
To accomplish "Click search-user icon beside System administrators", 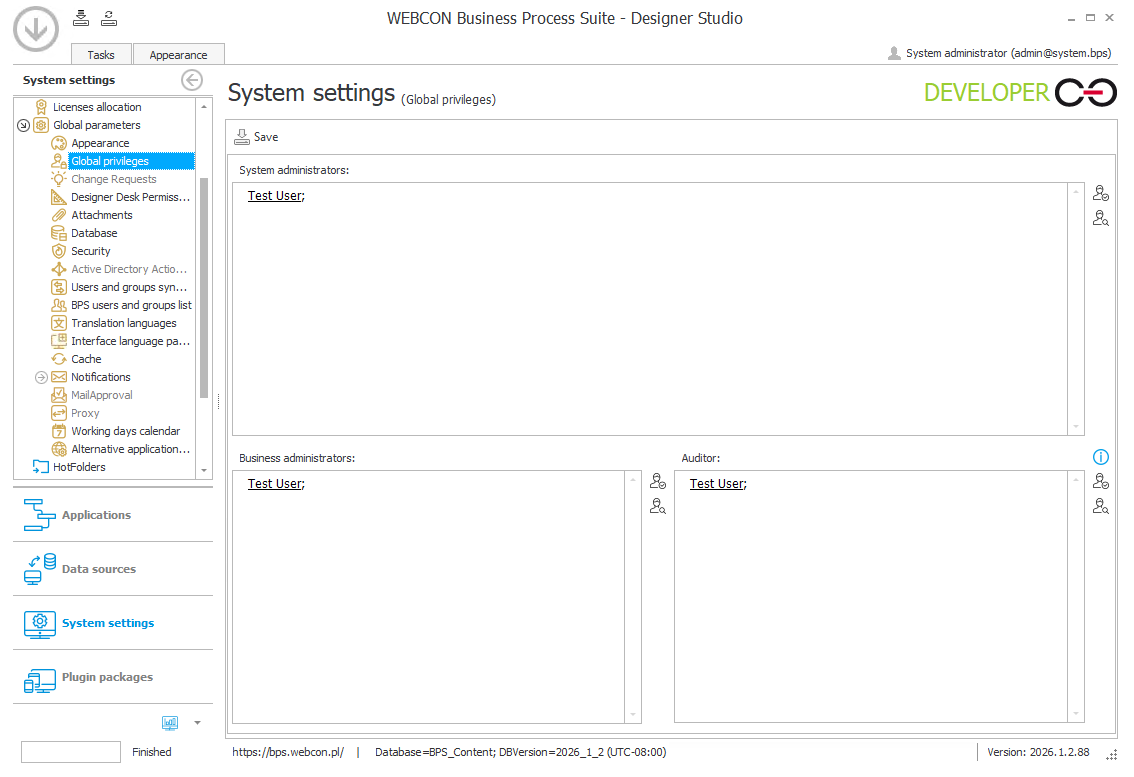I will point(1101,218).
